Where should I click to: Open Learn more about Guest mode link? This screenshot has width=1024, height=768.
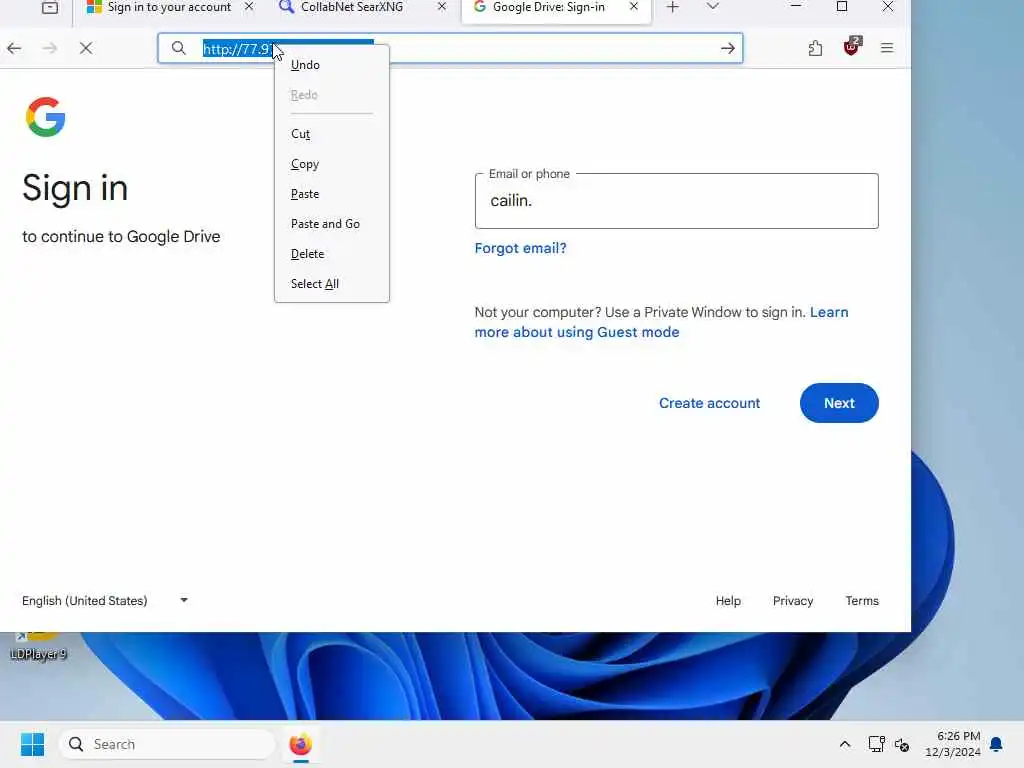(x=661, y=322)
